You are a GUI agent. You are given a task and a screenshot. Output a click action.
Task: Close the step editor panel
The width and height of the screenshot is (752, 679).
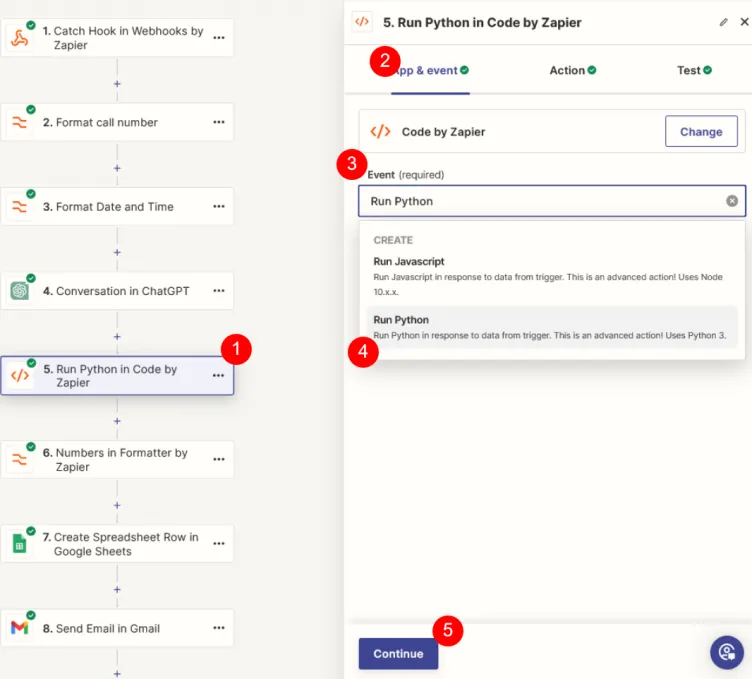pyautogui.click(x=744, y=22)
